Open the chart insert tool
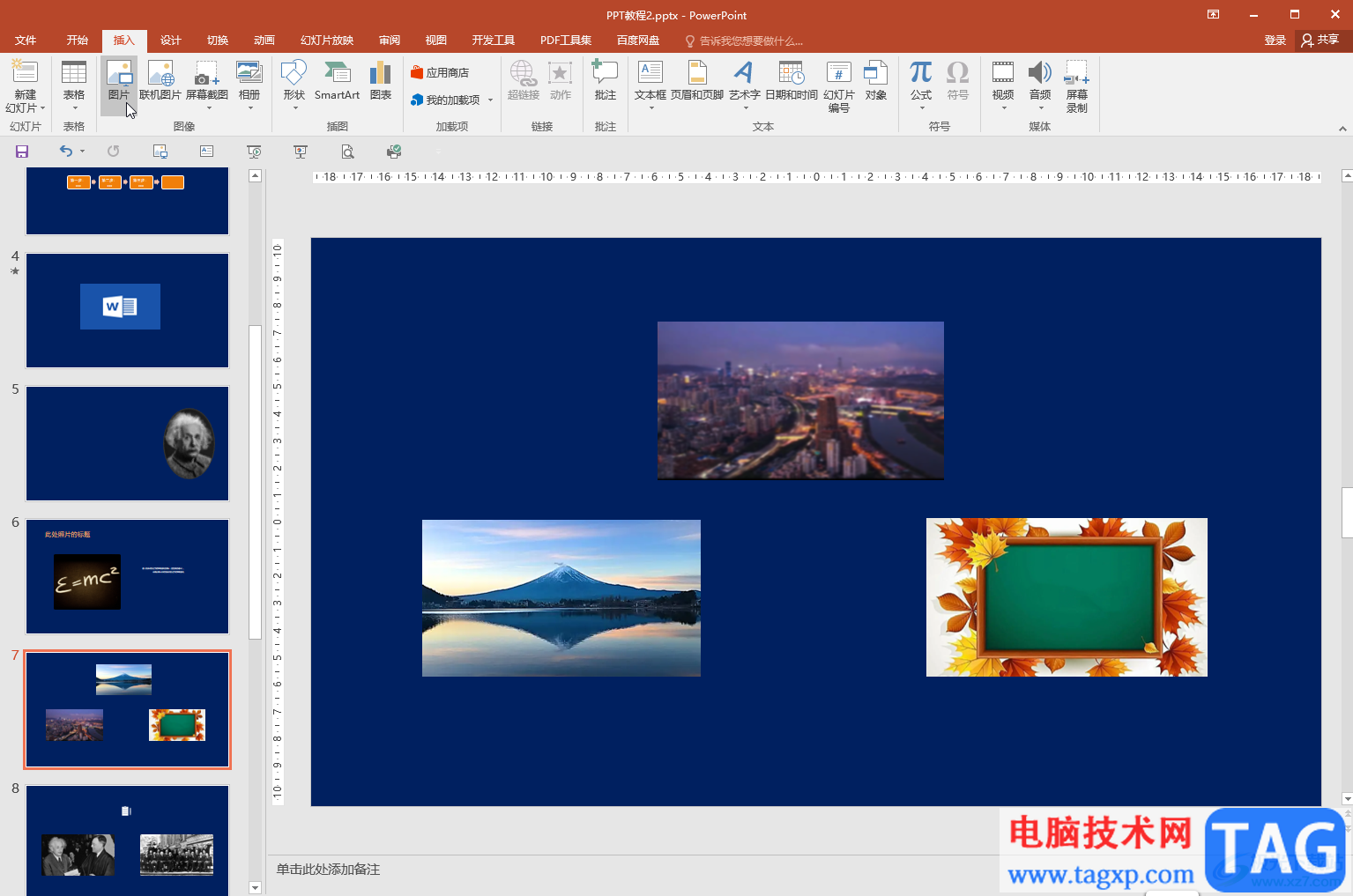Image resolution: width=1353 pixels, height=896 pixels. pos(381,82)
